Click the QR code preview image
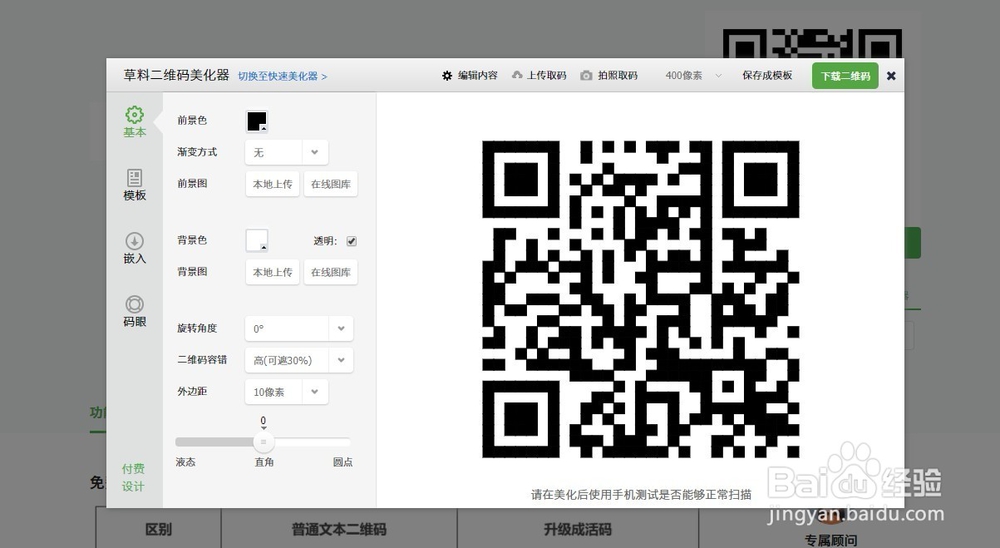The height and width of the screenshot is (548, 1000). 640,299
